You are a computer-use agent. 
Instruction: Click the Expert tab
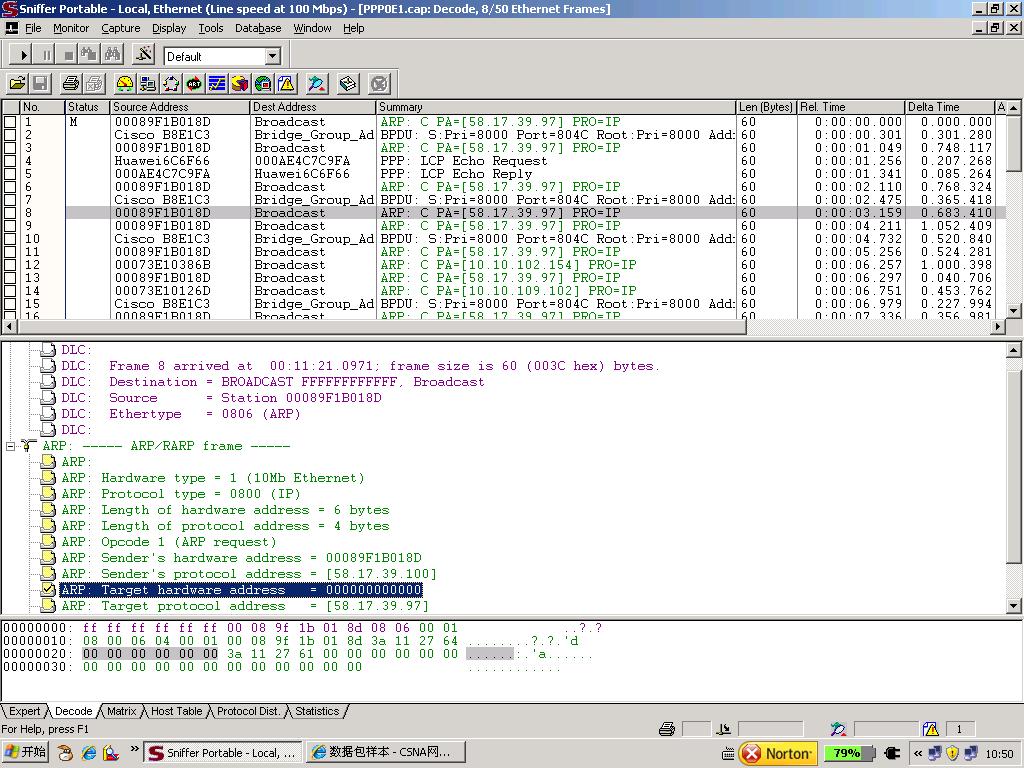pyautogui.click(x=25, y=711)
